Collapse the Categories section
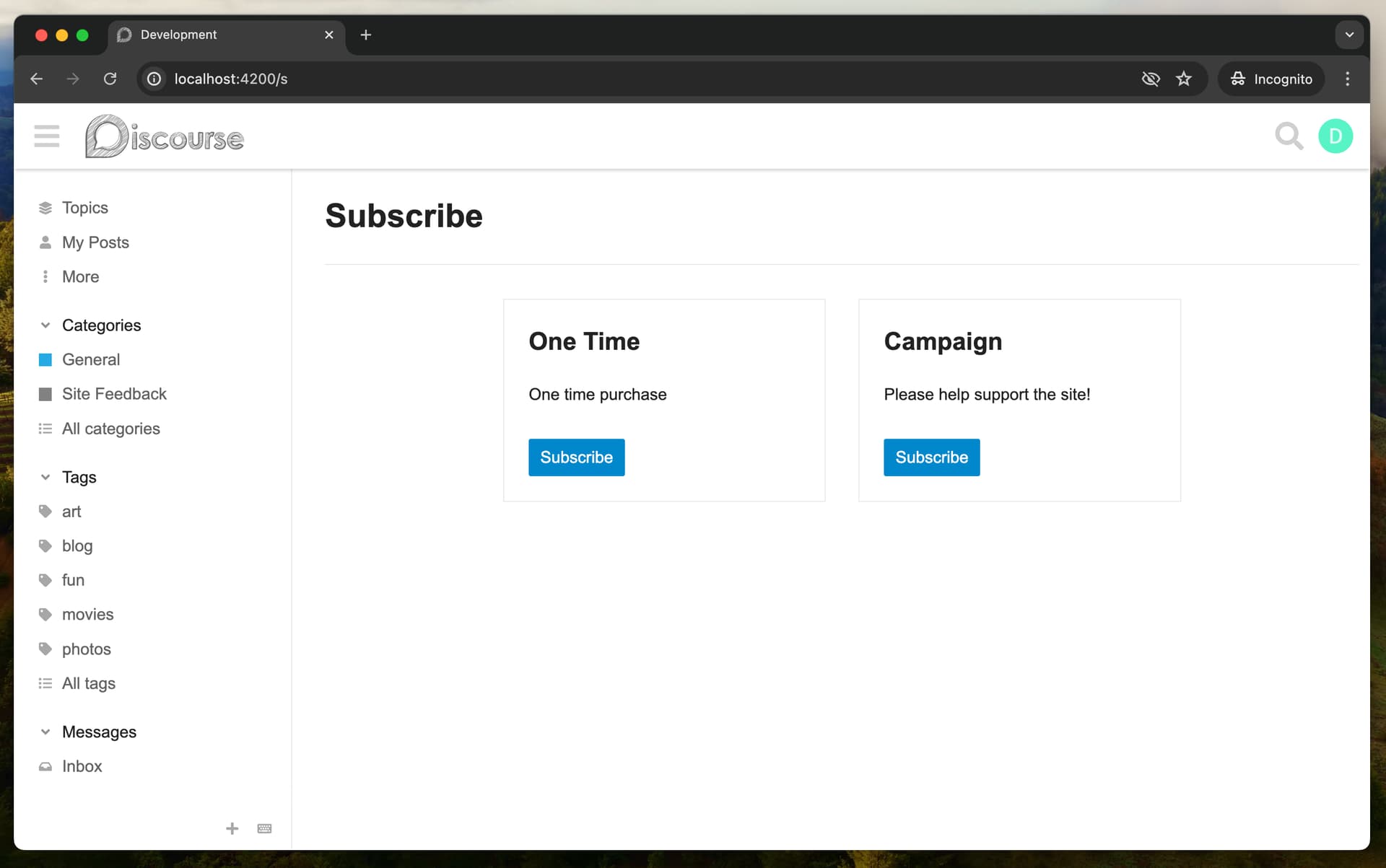Viewport: 1386px width, 868px height. 45,325
